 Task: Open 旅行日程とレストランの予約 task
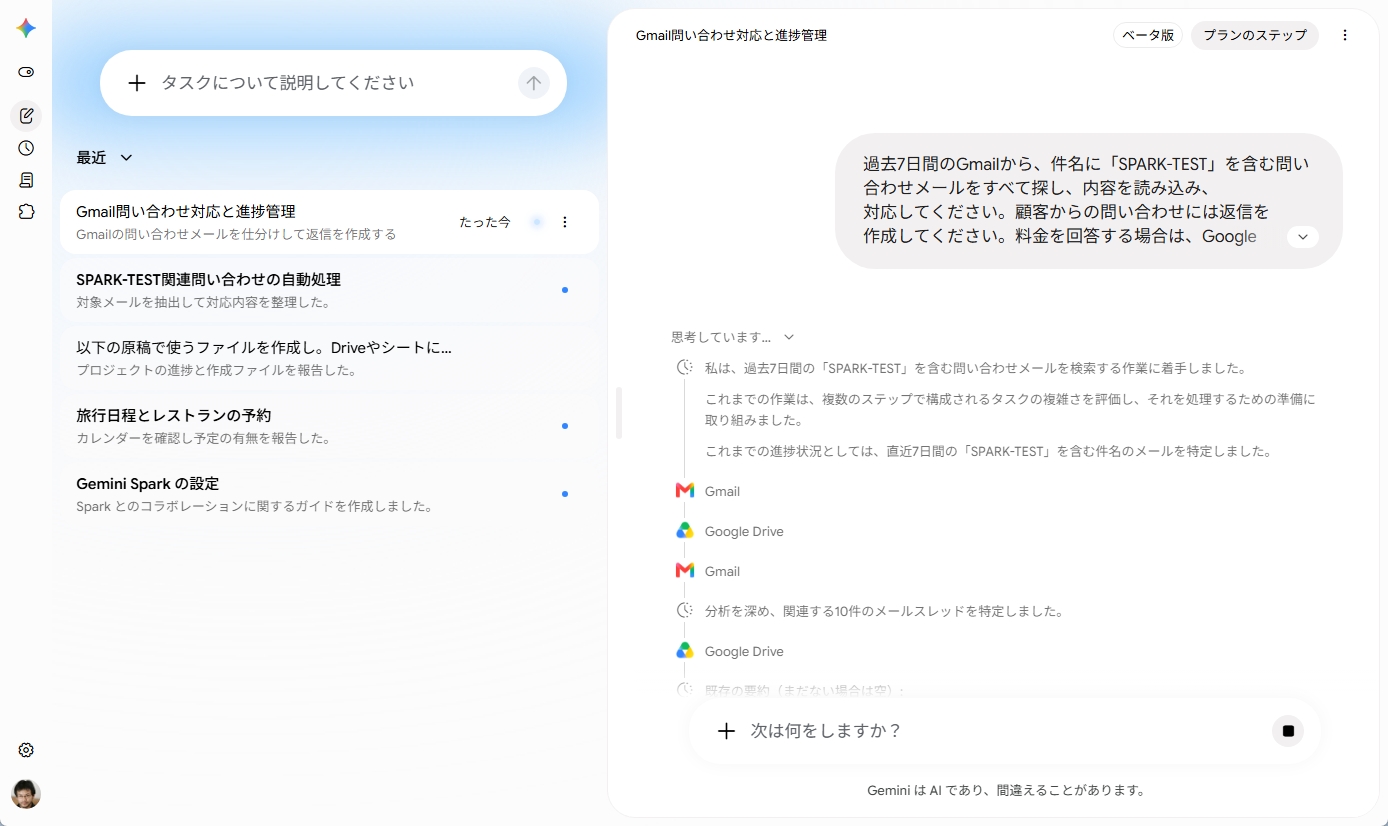coord(329,426)
